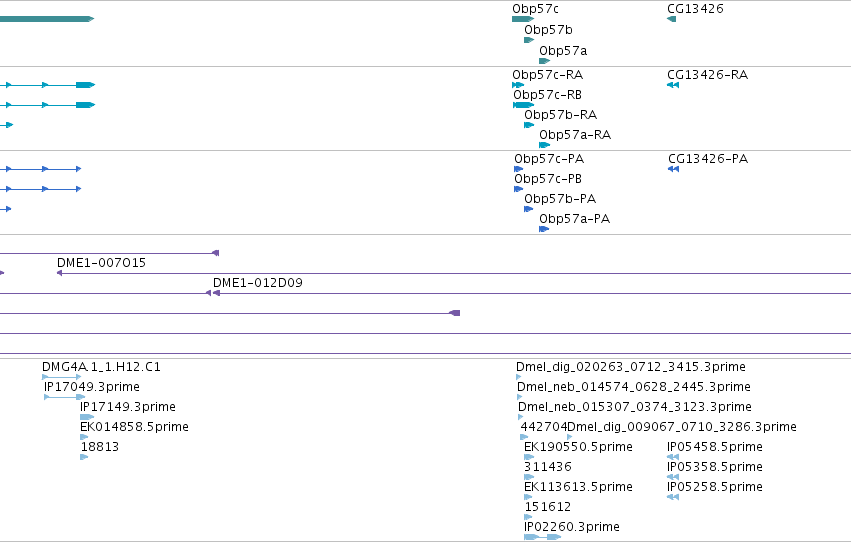
Task: Click the Obp57c-RA transcript label
Action: click(548, 75)
